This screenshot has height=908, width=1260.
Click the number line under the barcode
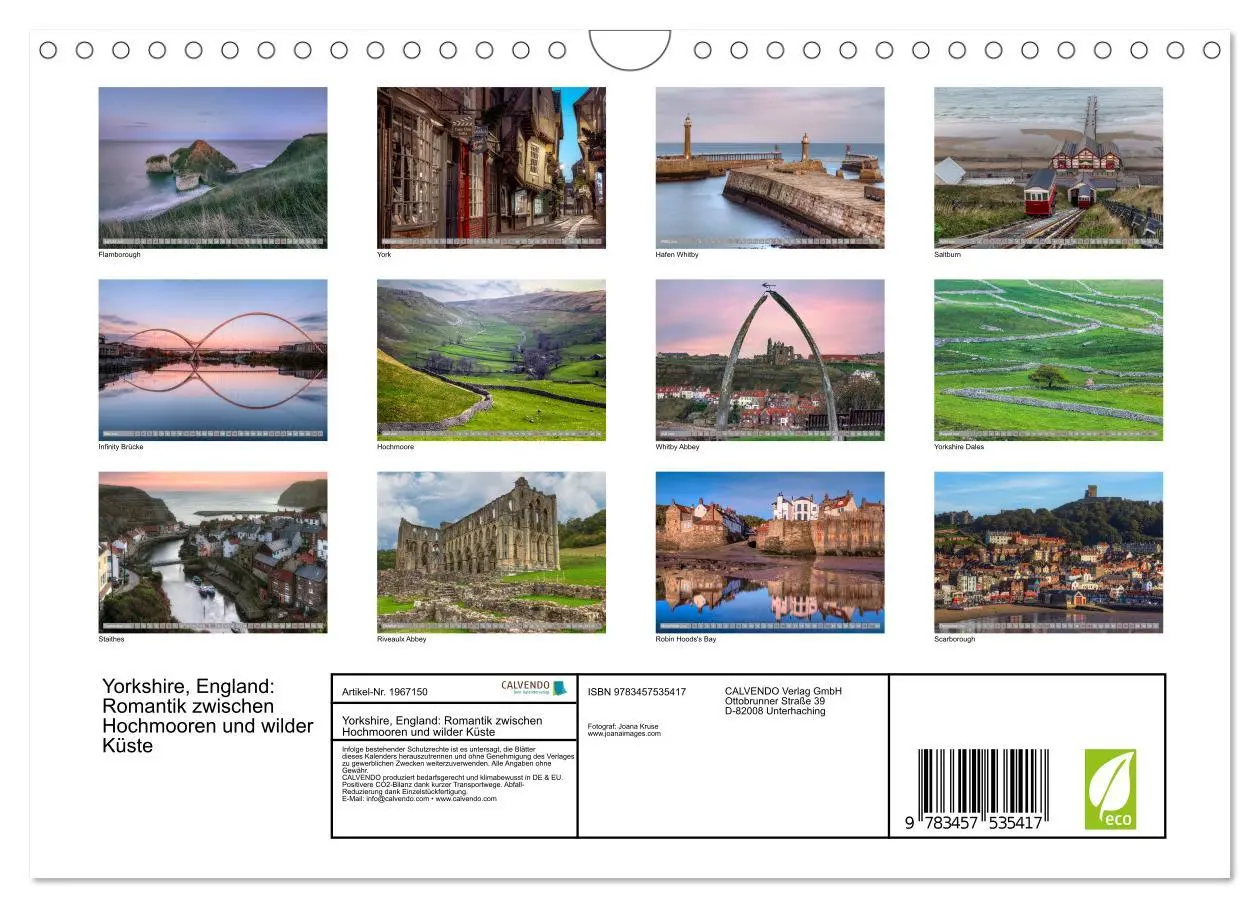click(974, 823)
